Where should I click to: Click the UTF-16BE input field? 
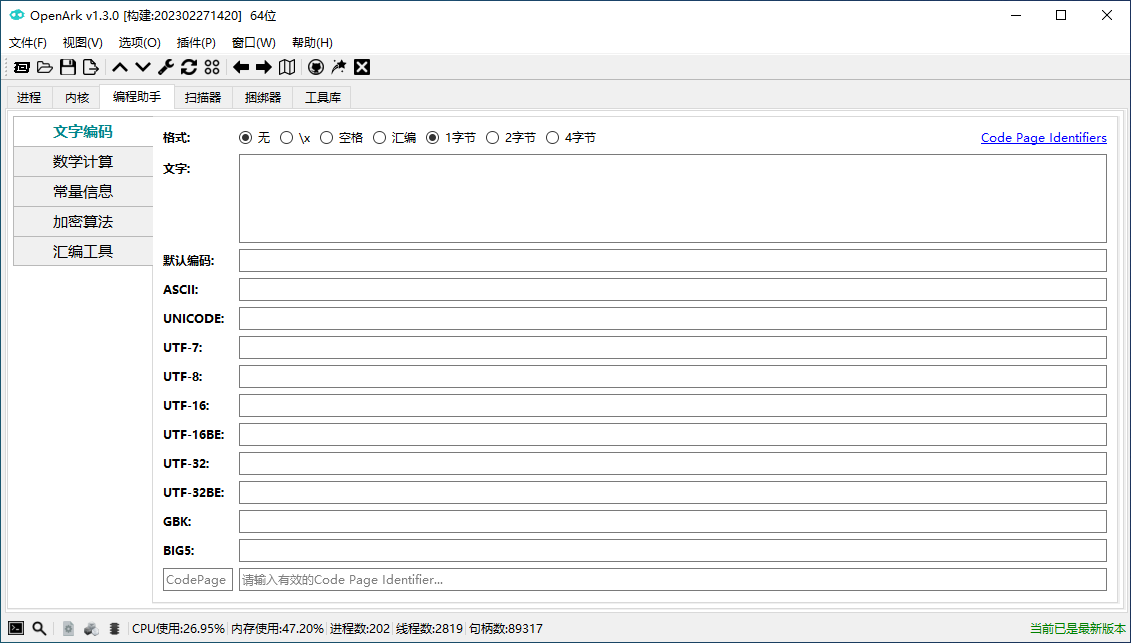click(x=673, y=434)
